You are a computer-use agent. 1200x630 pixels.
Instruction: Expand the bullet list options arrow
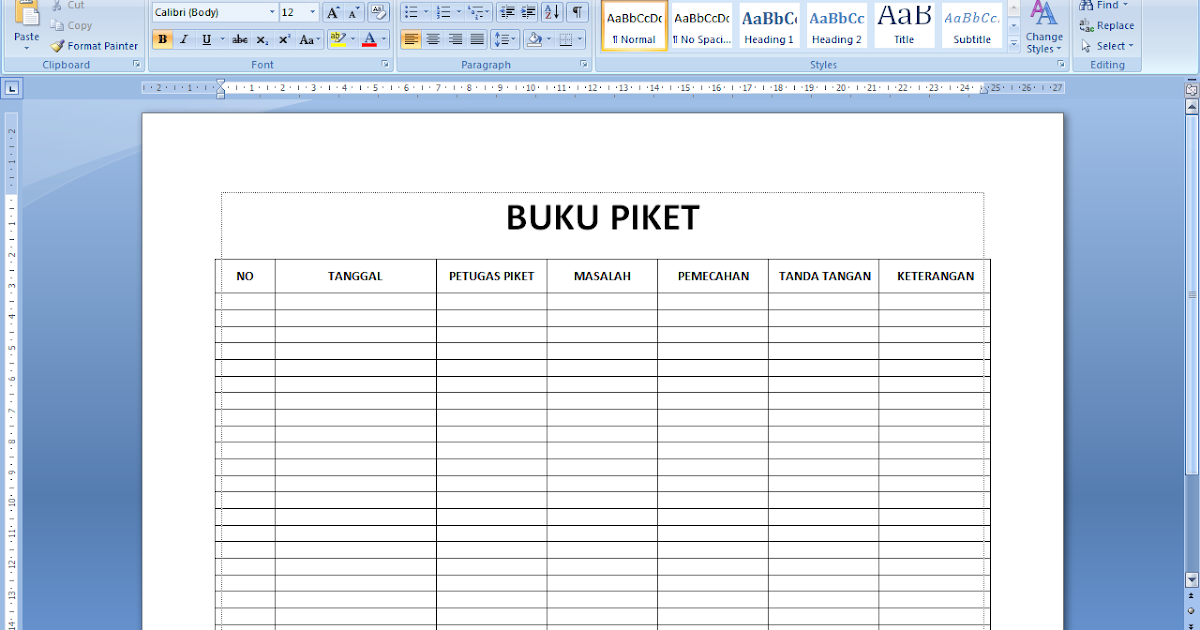click(x=426, y=11)
